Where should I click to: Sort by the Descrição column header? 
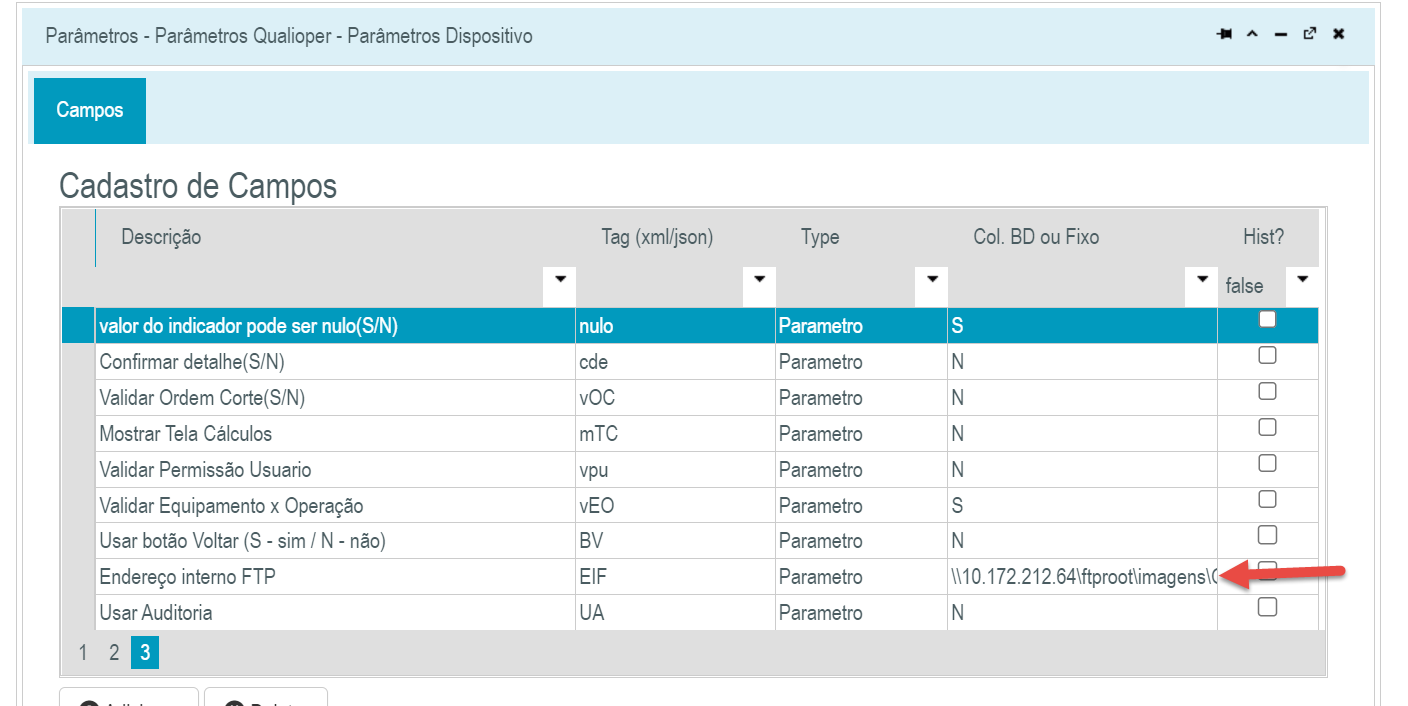(161, 237)
